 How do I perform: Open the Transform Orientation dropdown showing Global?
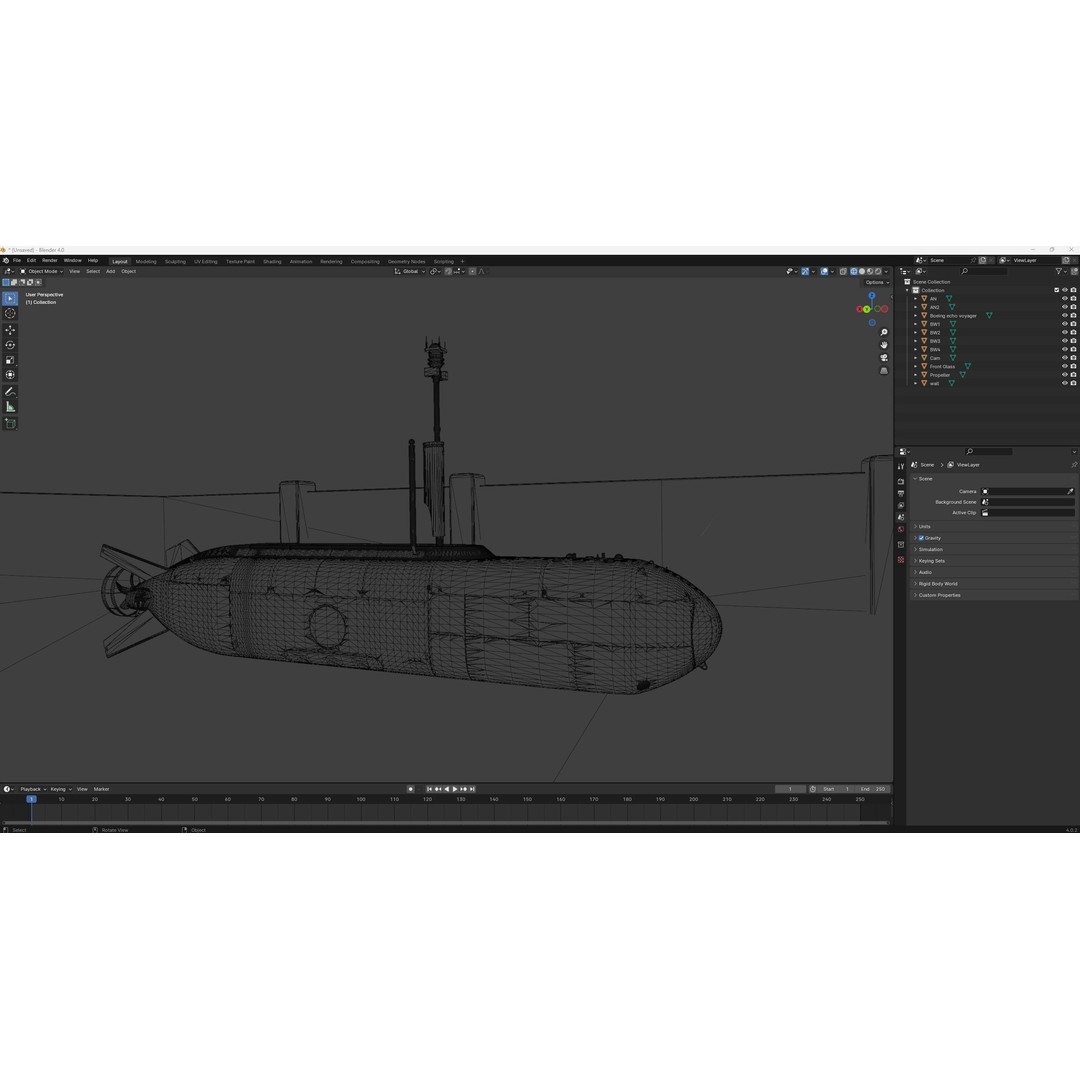coord(410,271)
